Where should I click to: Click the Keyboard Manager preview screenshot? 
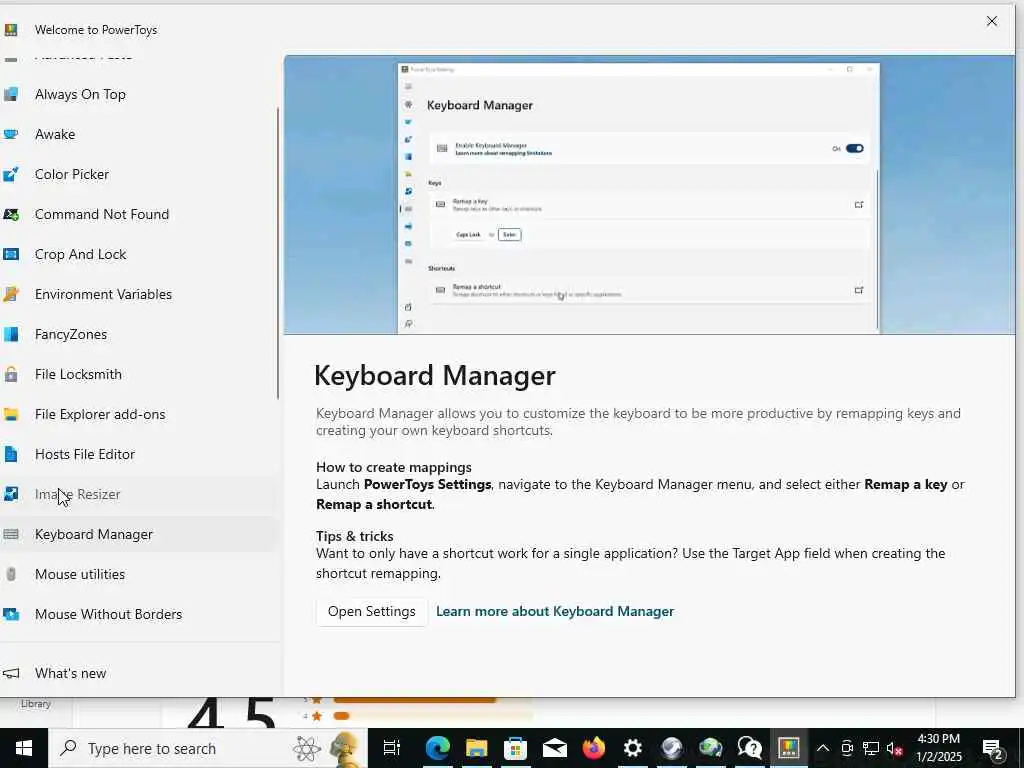tap(649, 195)
